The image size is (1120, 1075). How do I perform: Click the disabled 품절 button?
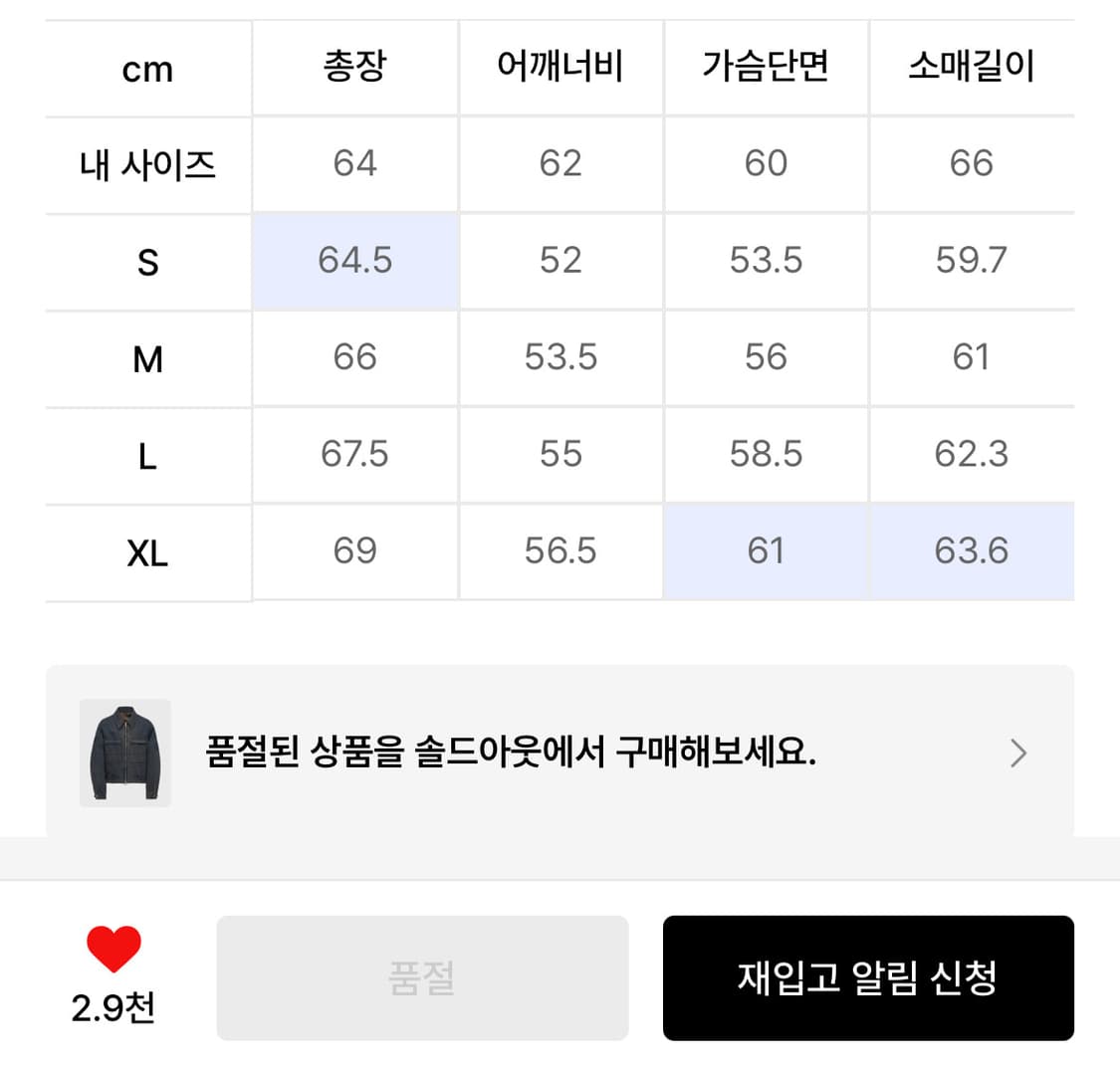click(420, 977)
